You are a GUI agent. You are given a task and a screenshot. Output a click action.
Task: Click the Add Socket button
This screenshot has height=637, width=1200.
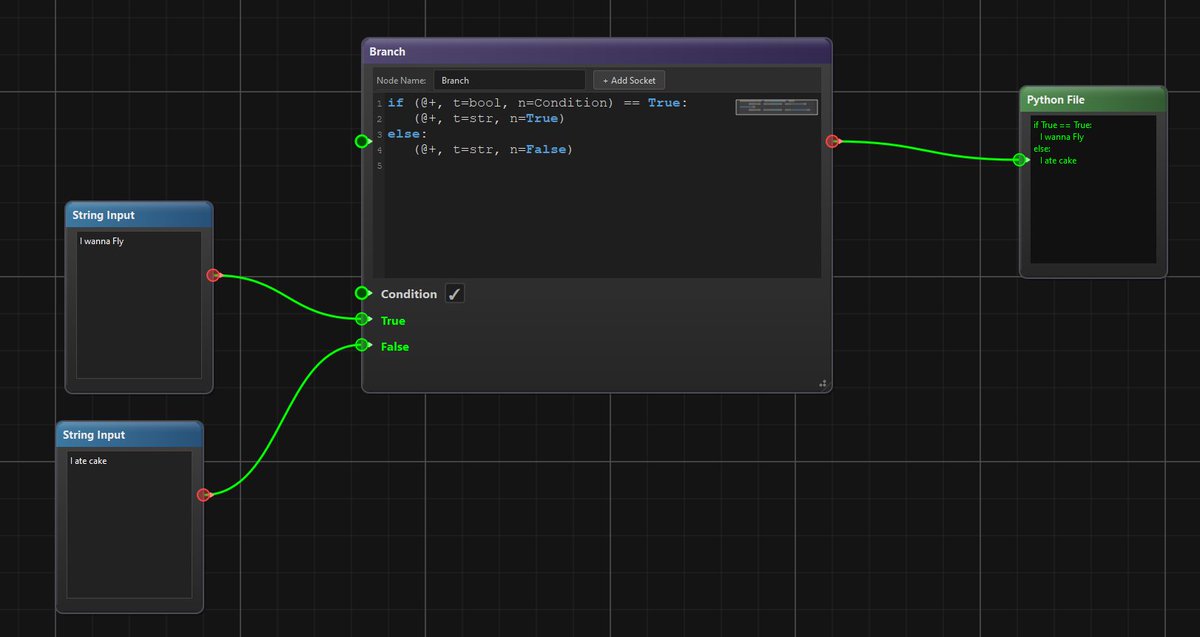coord(629,80)
